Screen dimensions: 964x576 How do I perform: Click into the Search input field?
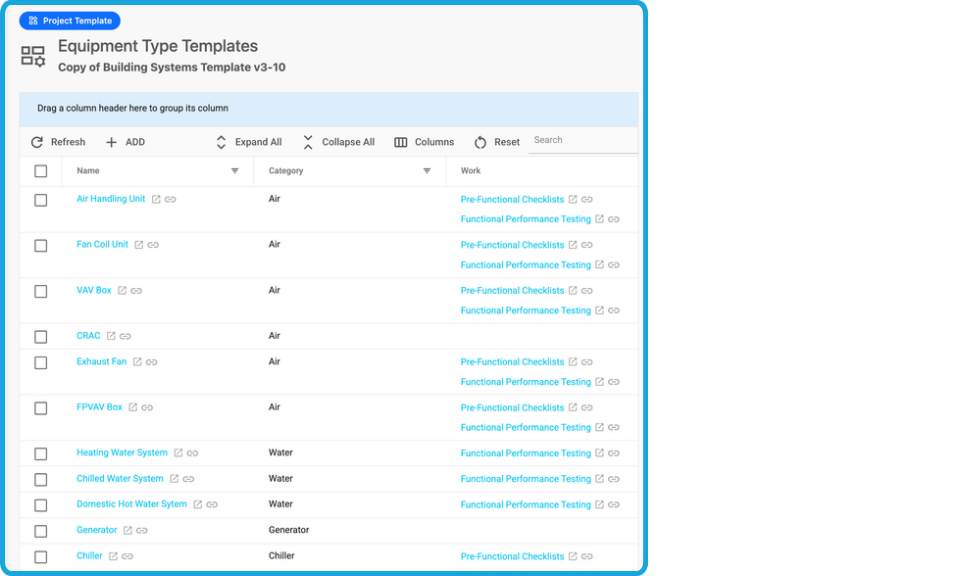pos(582,140)
